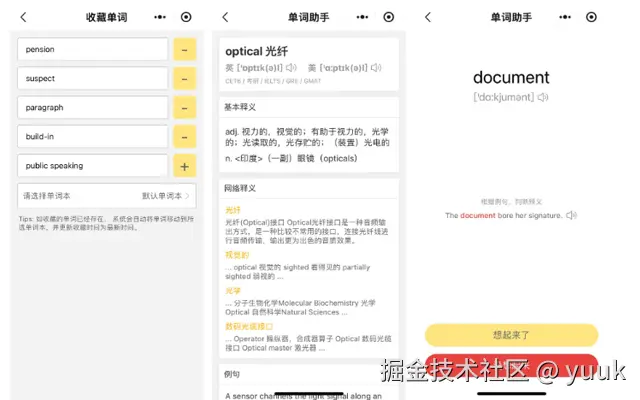
Task: Open more options on optical word screen
Action: [x=362, y=17]
